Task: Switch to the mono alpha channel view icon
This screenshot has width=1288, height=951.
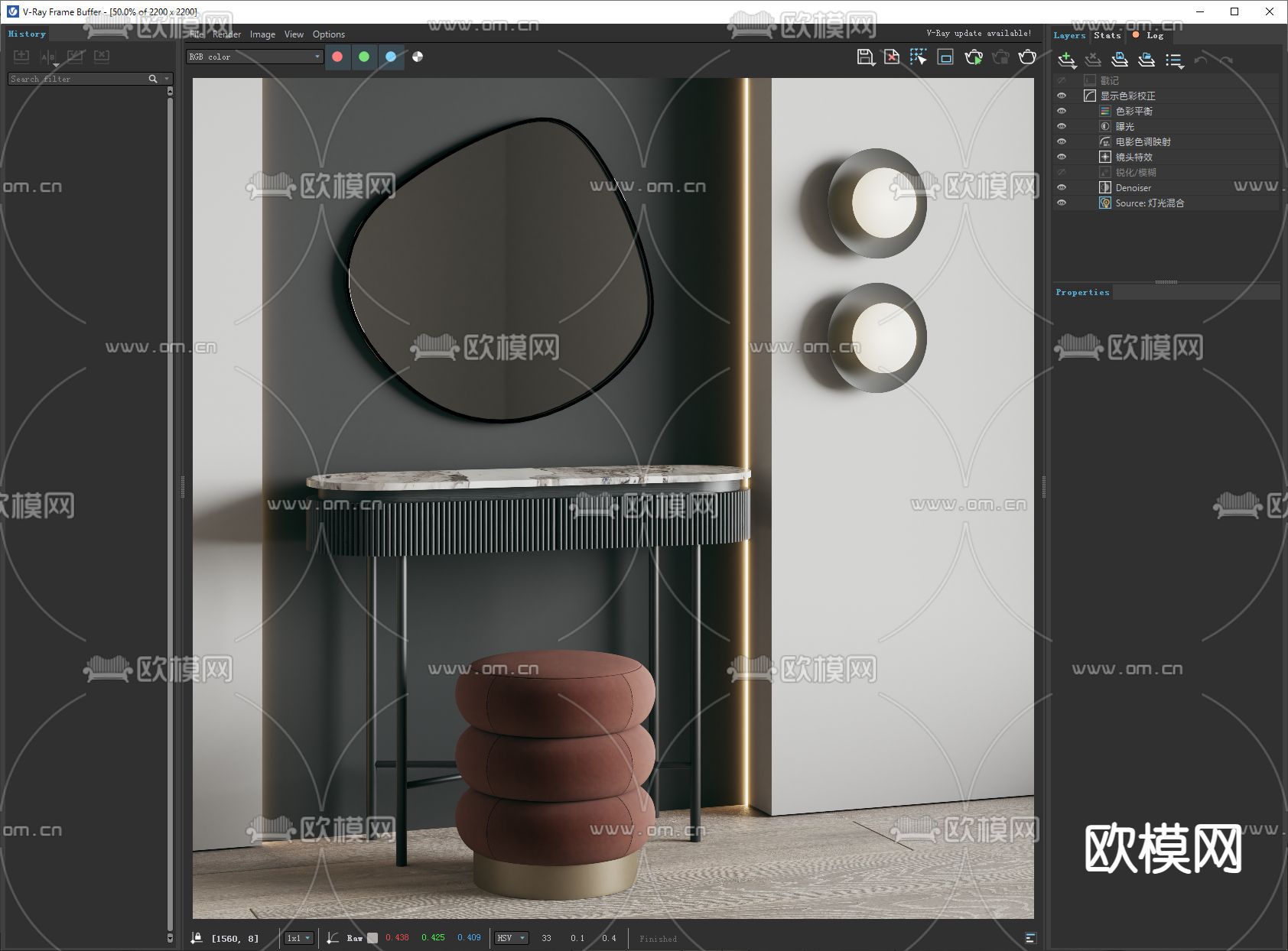Action: (418, 57)
